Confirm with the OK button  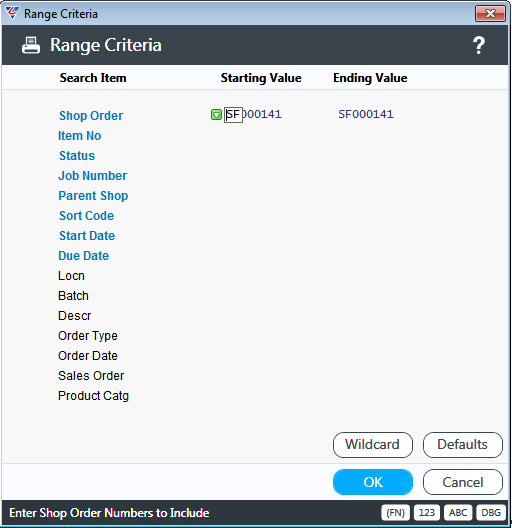(373, 482)
